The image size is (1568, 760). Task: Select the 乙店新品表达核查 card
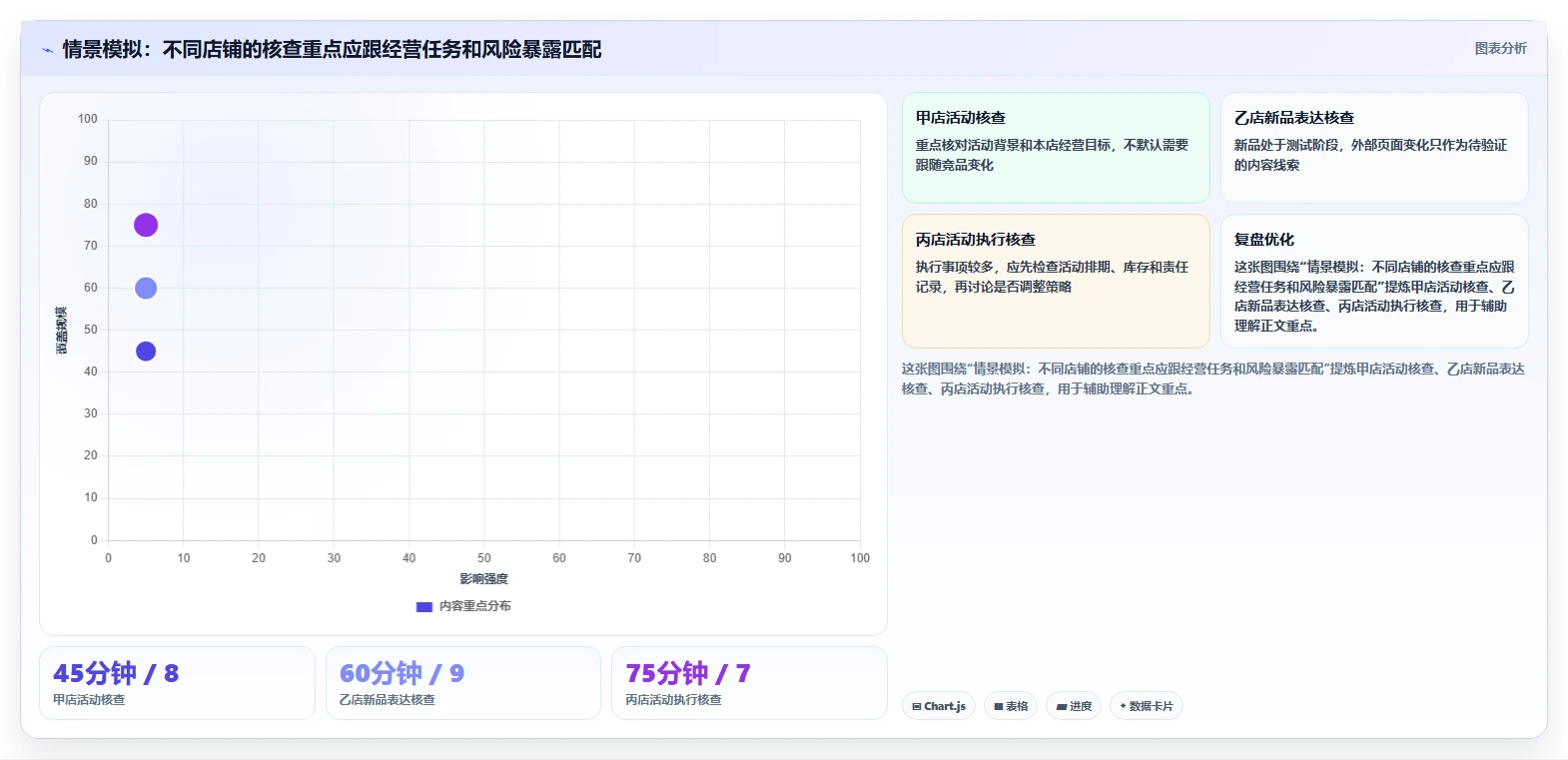pos(1374,148)
